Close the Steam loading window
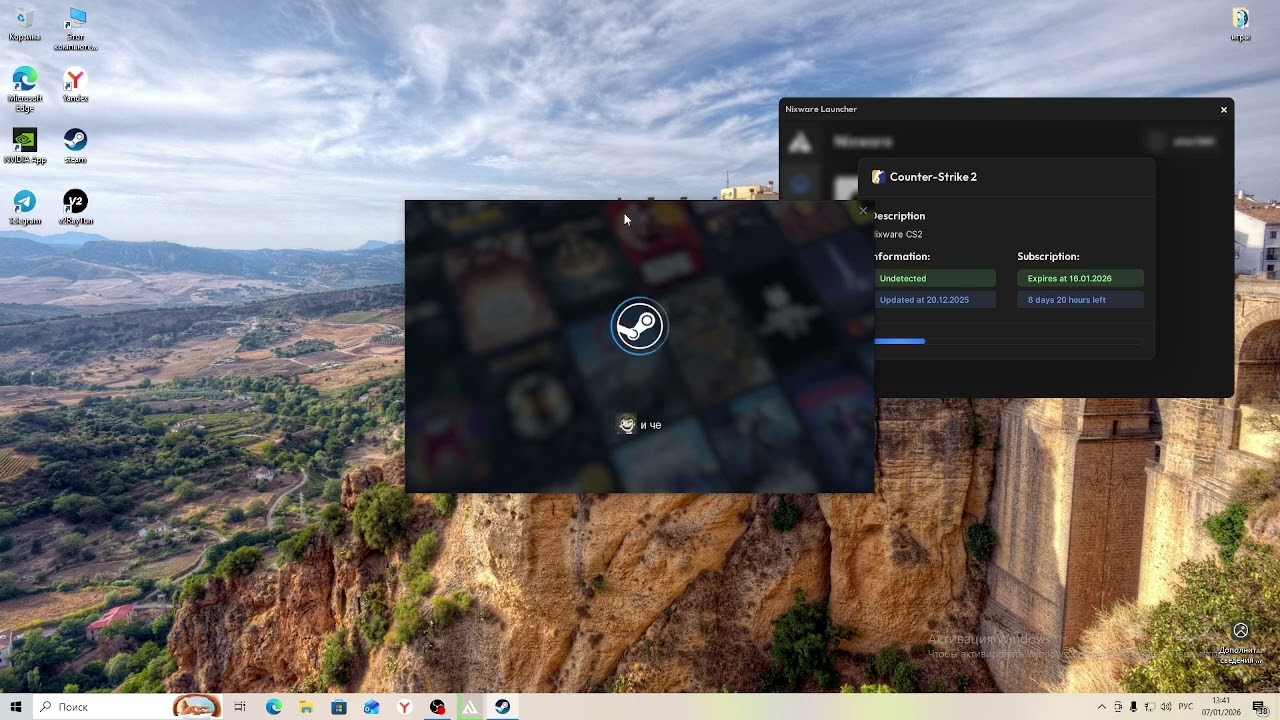The height and width of the screenshot is (720, 1280). pyautogui.click(x=863, y=210)
